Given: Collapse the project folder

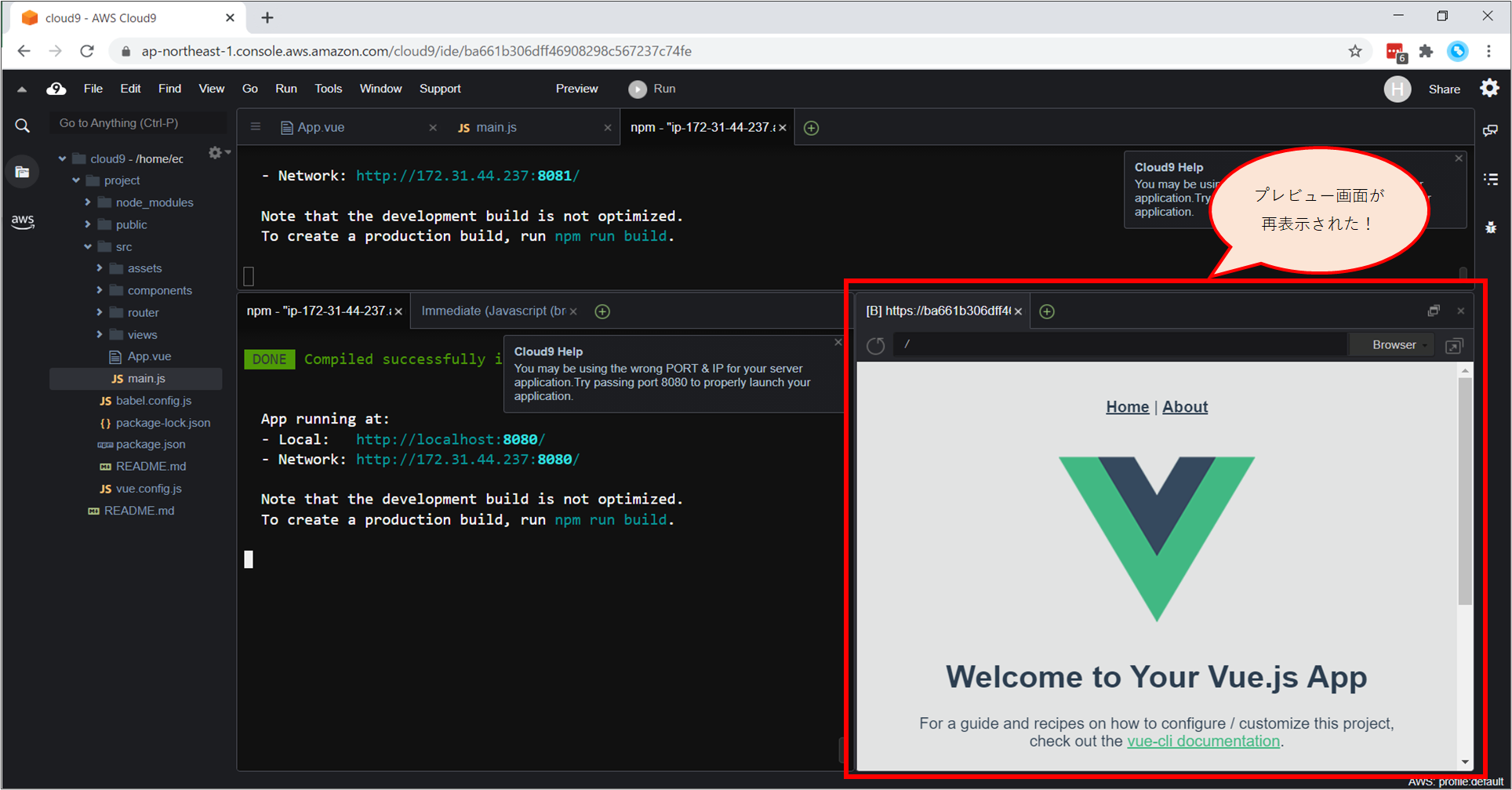Looking at the screenshot, I should click(x=76, y=180).
